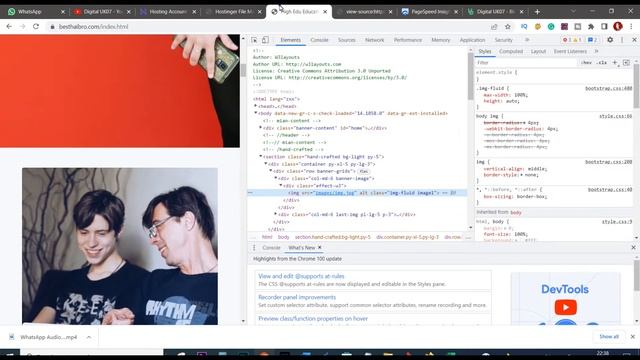The height and width of the screenshot is (360, 640).
Task: Open DevTools settings gear
Action: [610, 40]
